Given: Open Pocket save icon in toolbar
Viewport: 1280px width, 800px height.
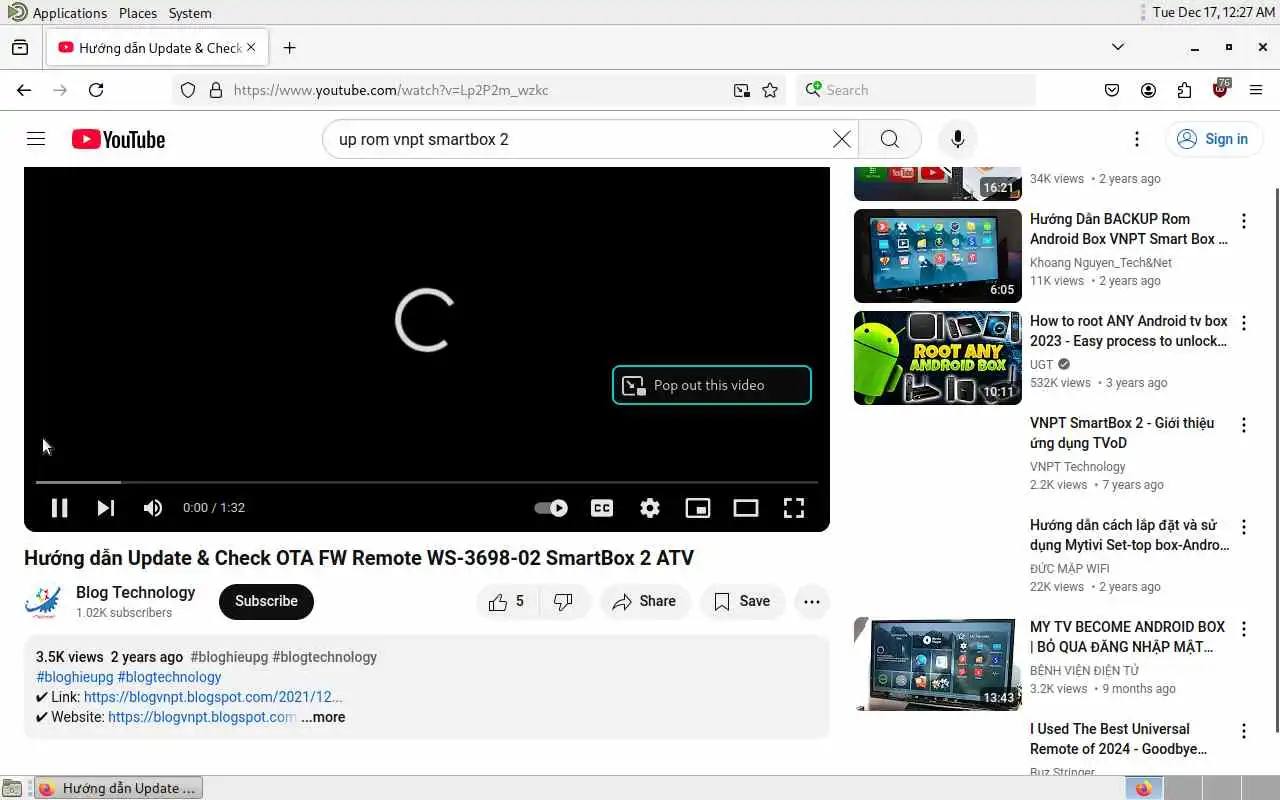Looking at the screenshot, I should point(1112,90).
